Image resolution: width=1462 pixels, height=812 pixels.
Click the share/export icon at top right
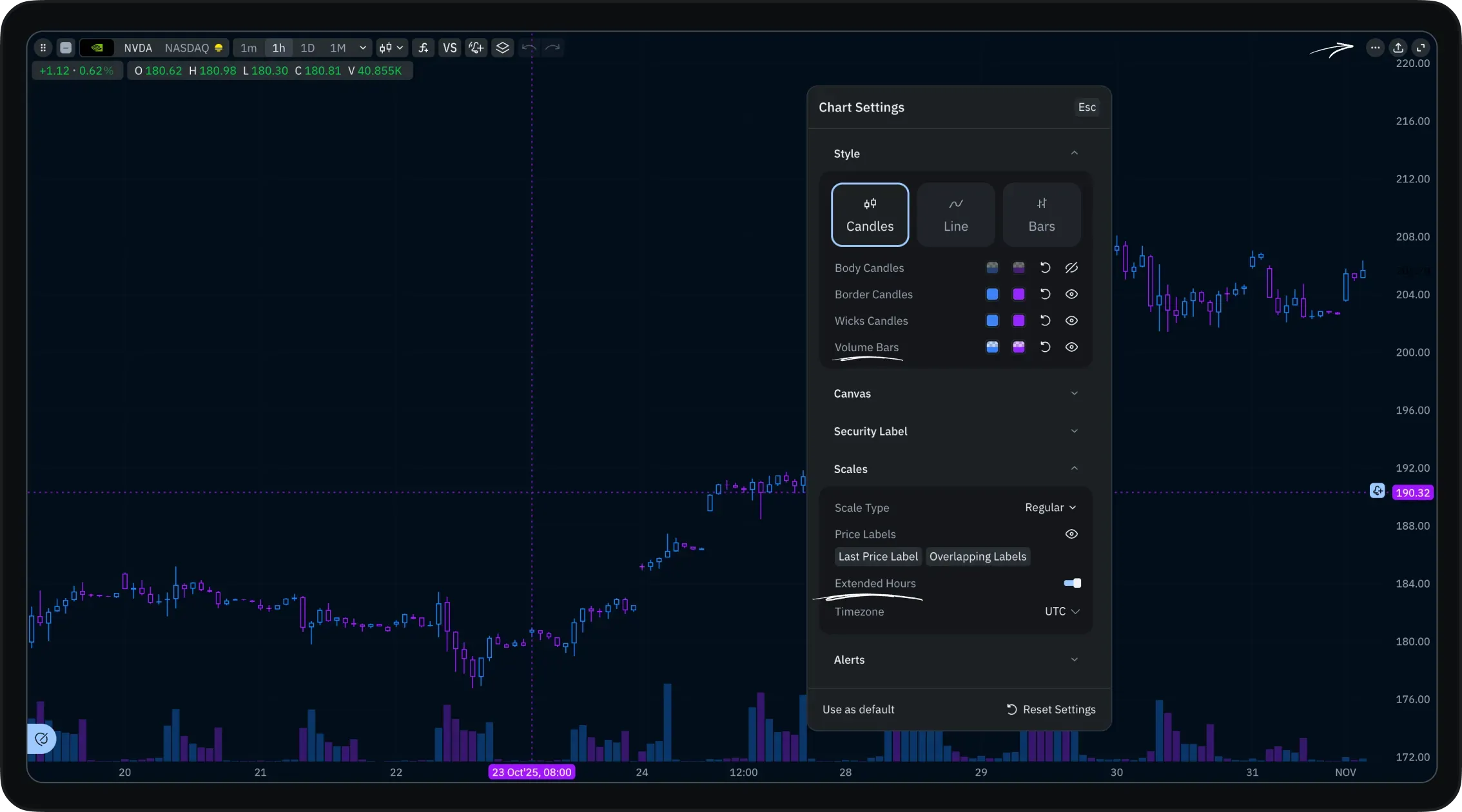tap(1398, 48)
